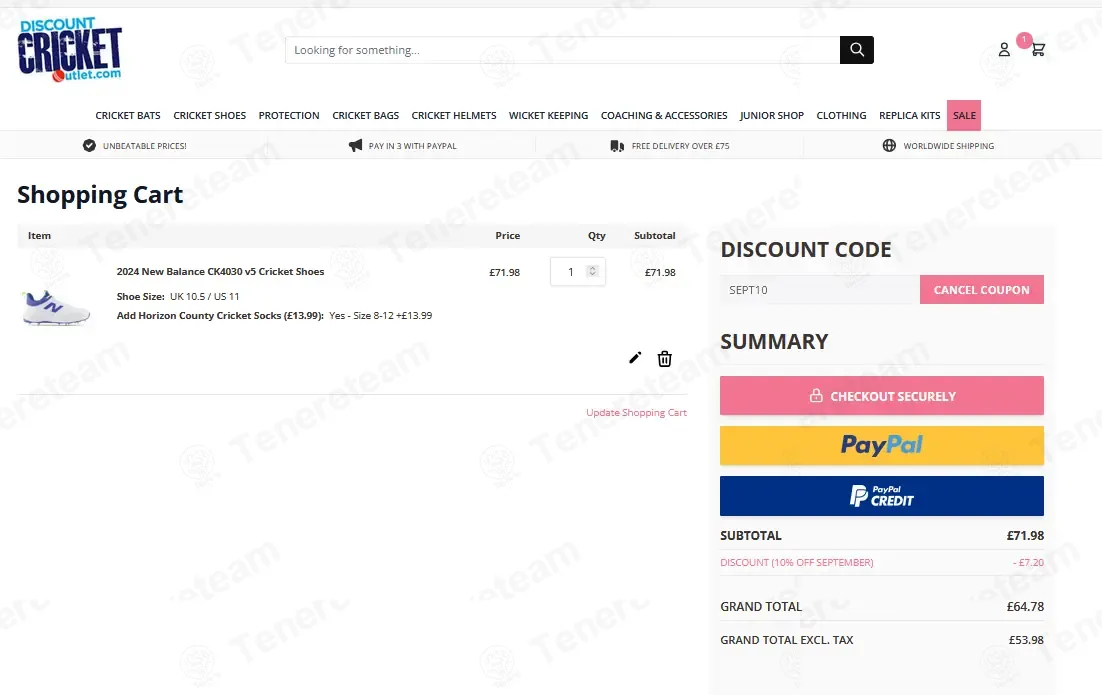Open the Junior Shop menu

pos(771,116)
